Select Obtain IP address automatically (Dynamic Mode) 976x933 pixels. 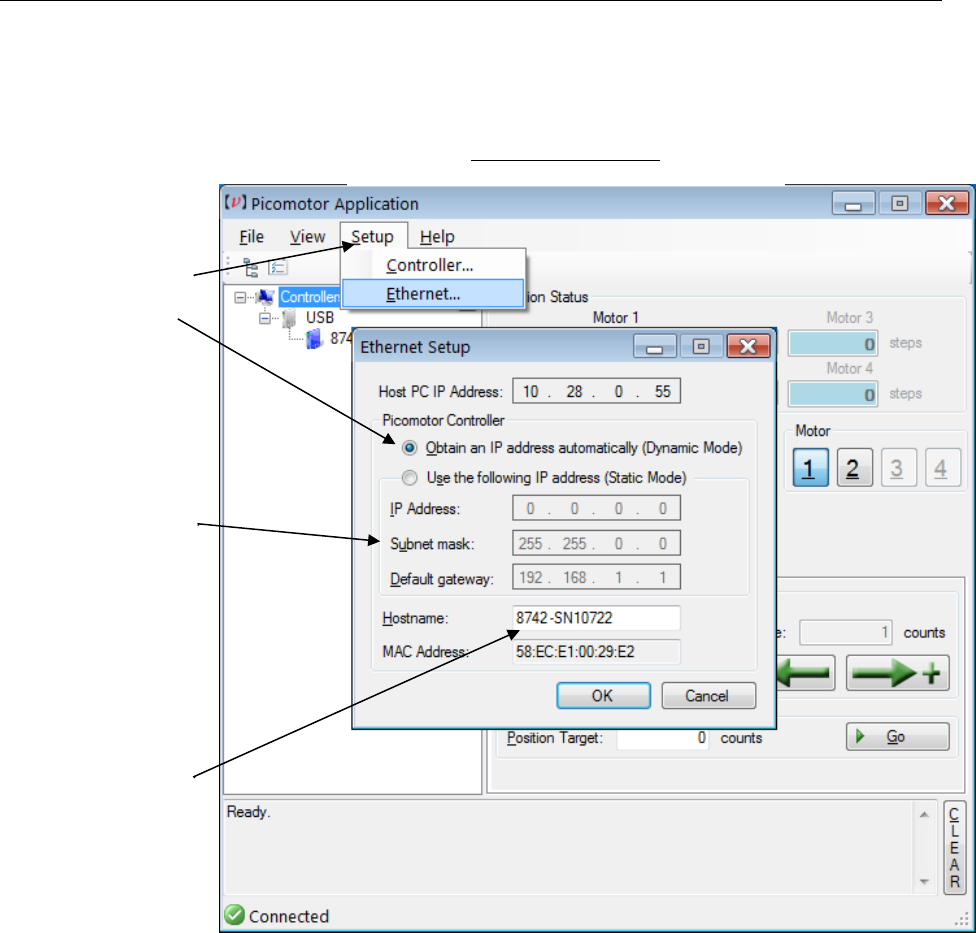410,448
